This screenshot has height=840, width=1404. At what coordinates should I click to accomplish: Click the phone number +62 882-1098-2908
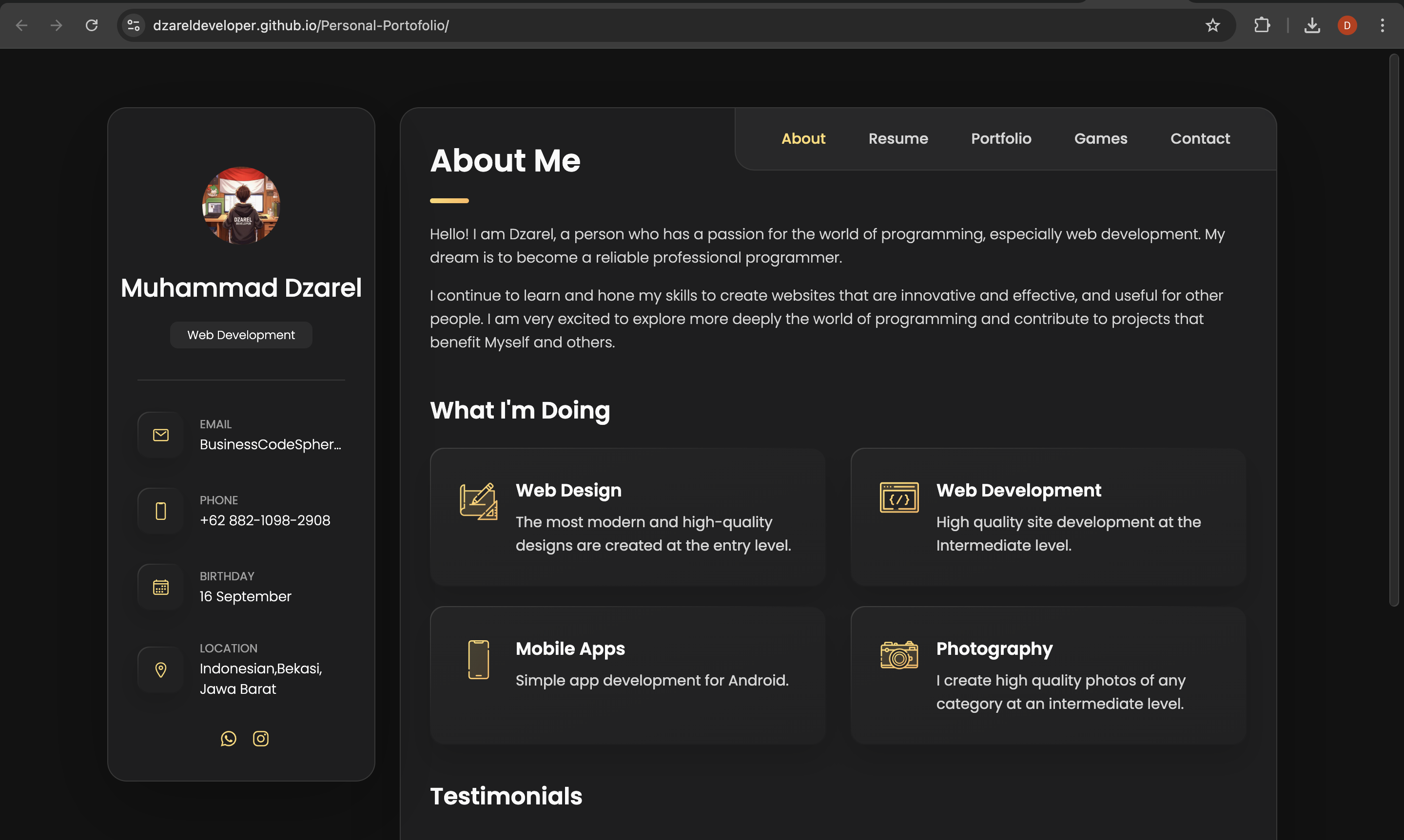(265, 520)
